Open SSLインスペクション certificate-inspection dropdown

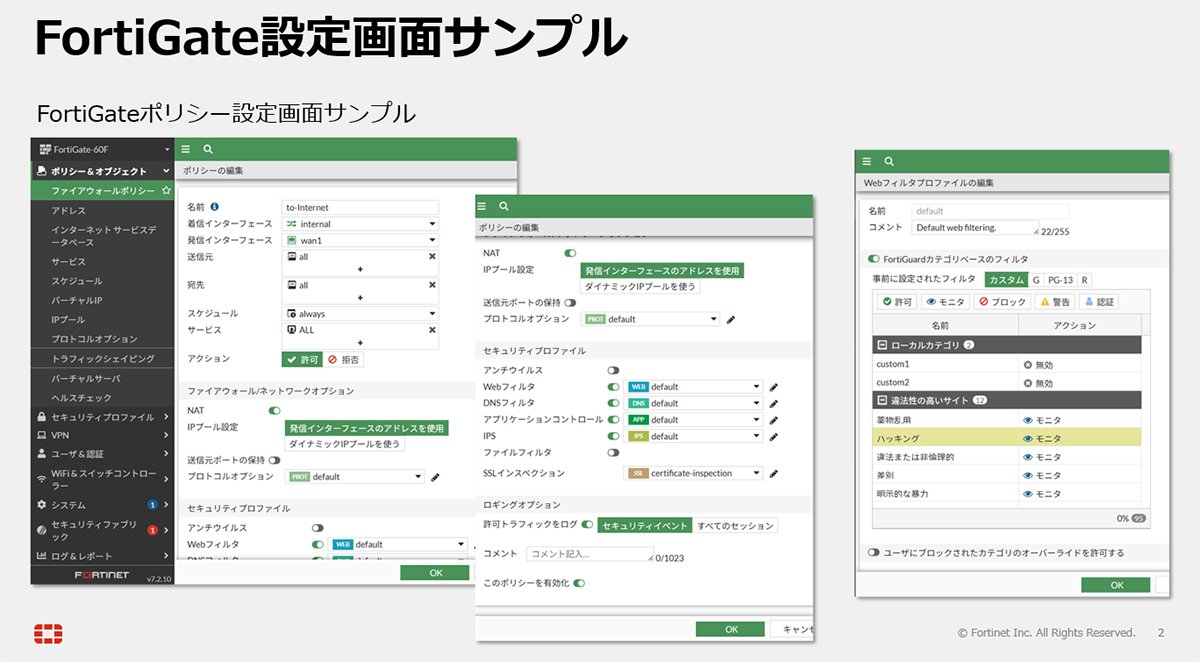694,473
